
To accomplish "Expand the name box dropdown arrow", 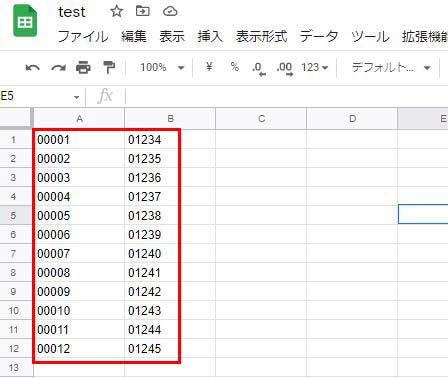I will (x=77, y=97).
